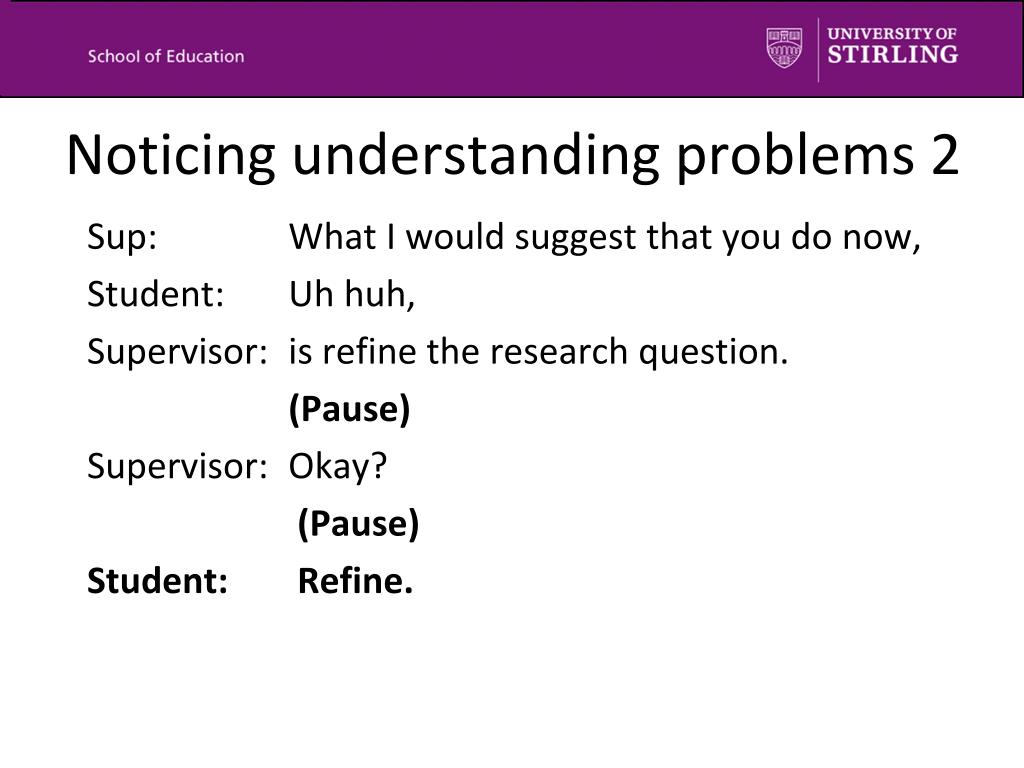Click the bold 'Student:' label
1024x768 pixels.
click(157, 581)
